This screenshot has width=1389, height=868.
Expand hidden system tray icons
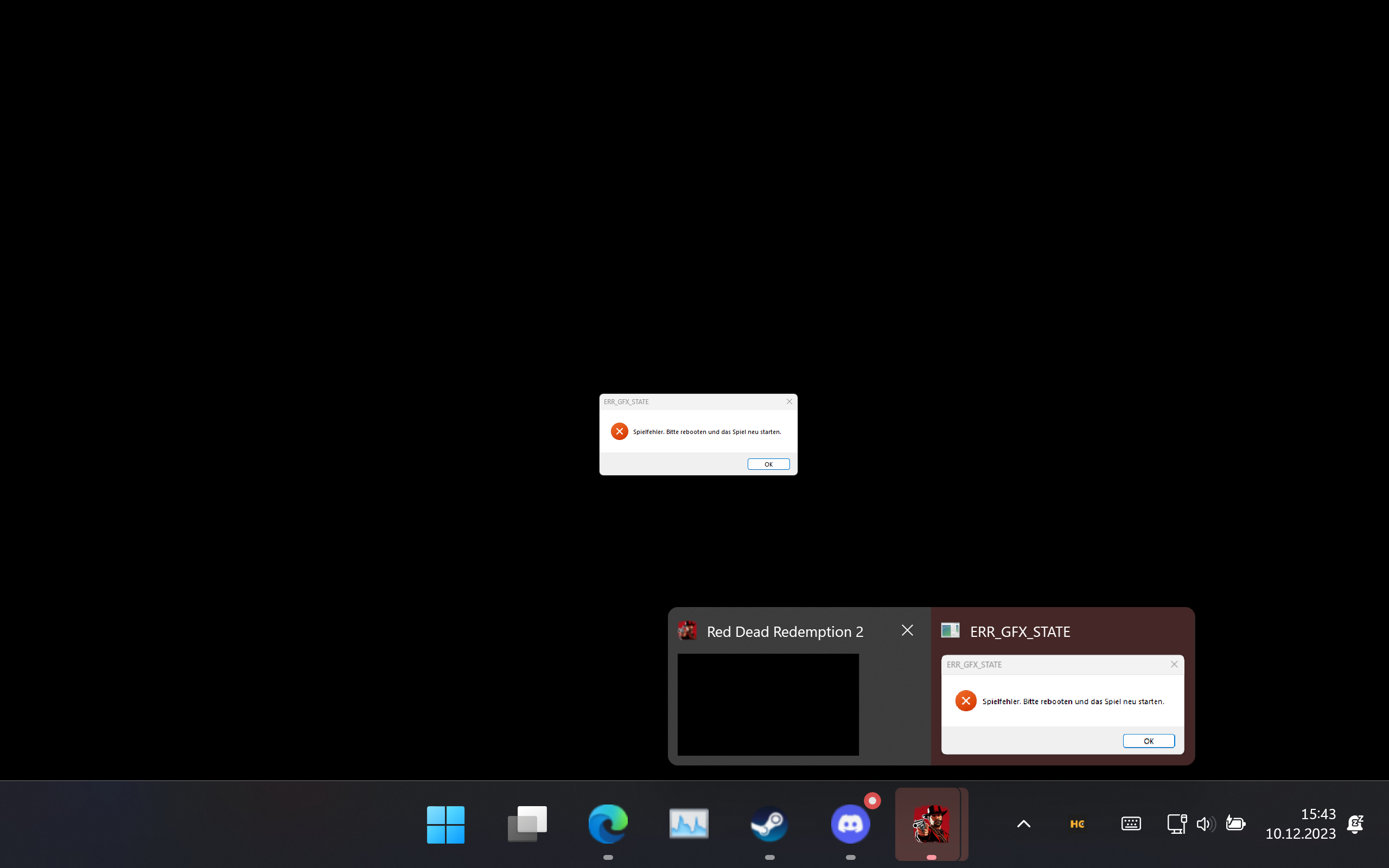click(1023, 823)
